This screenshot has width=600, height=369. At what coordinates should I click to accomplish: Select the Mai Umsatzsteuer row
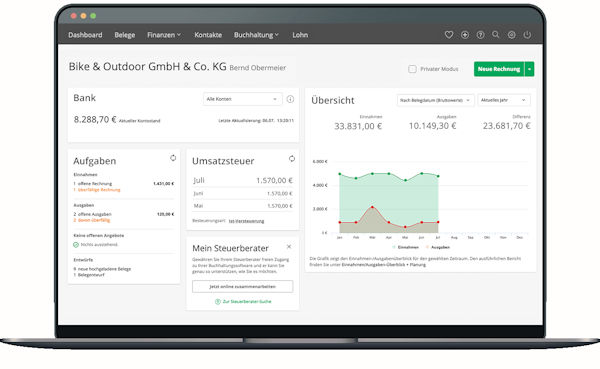[x=243, y=206]
